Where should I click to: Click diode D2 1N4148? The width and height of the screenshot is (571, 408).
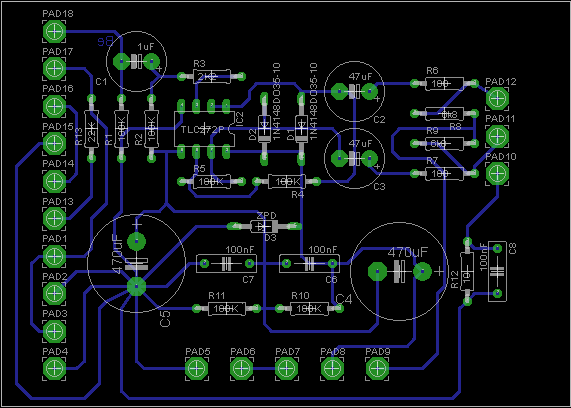coord(264,128)
